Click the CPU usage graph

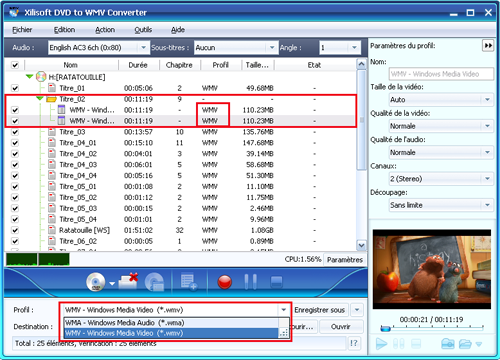coord(38,259)
